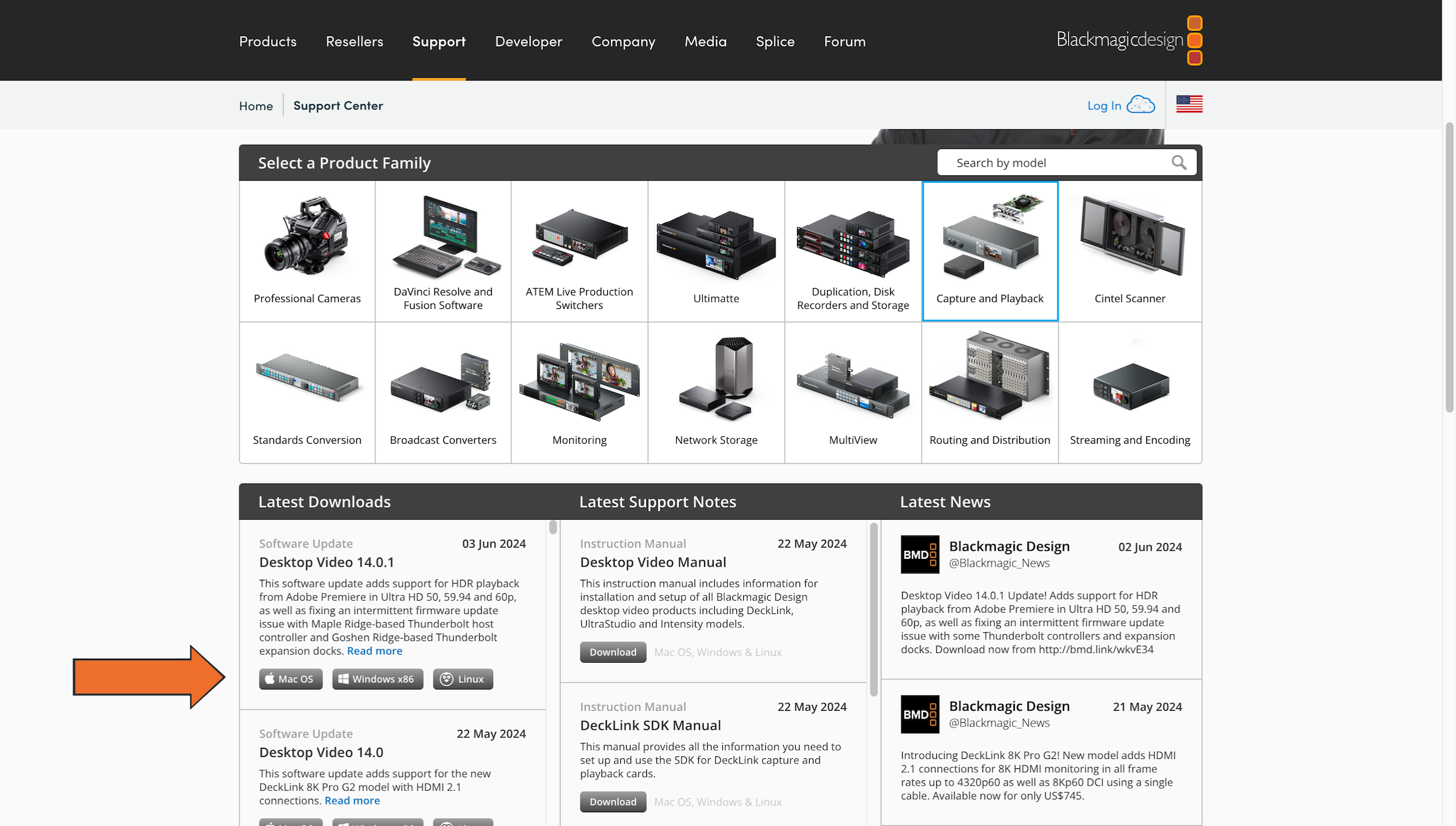Click the BMD avatar on the first news post
Screen dimensions: 1456x826
point(920,554)
